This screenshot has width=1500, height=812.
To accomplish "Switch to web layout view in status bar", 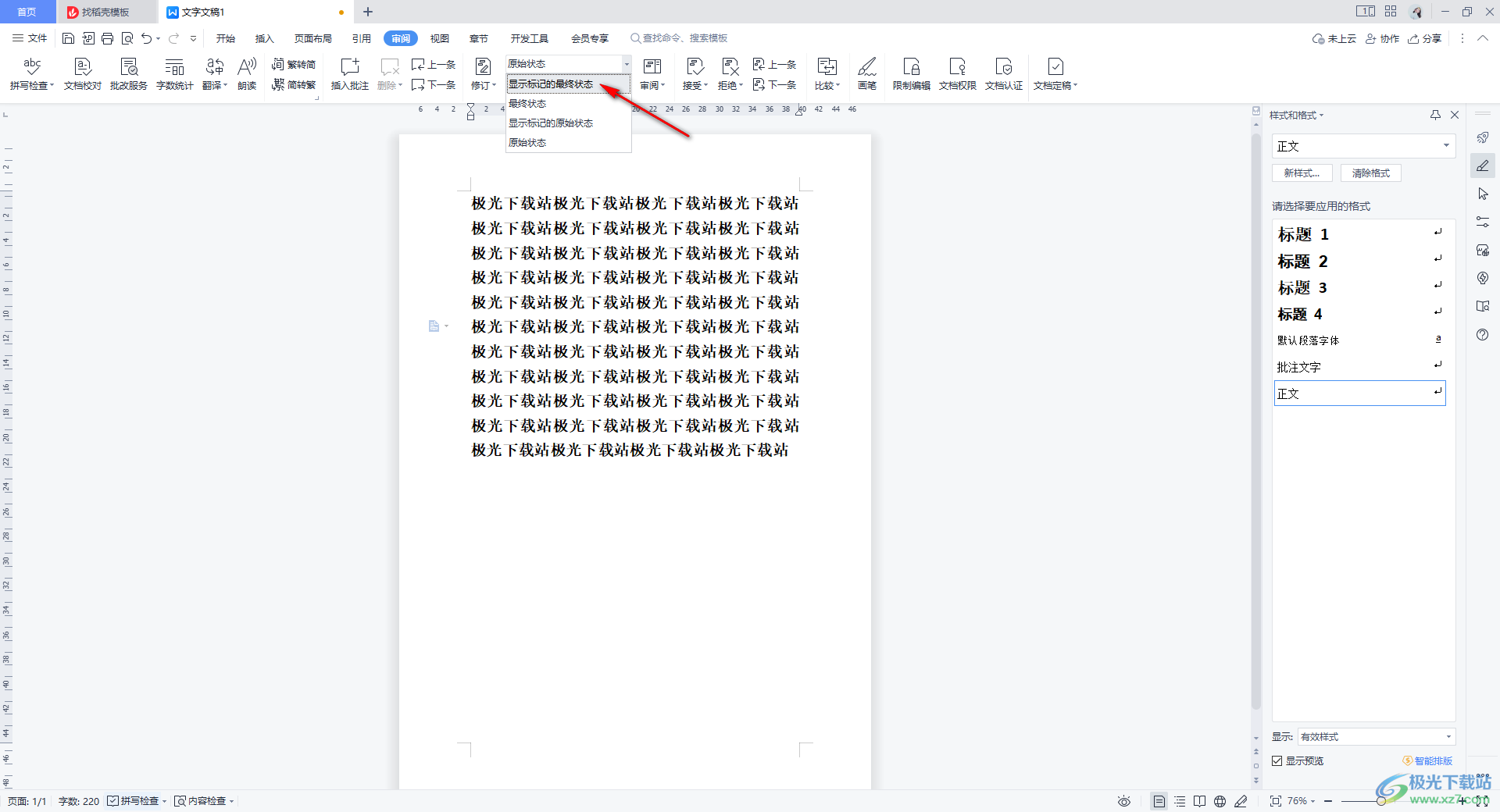I will click(1220, 801).
